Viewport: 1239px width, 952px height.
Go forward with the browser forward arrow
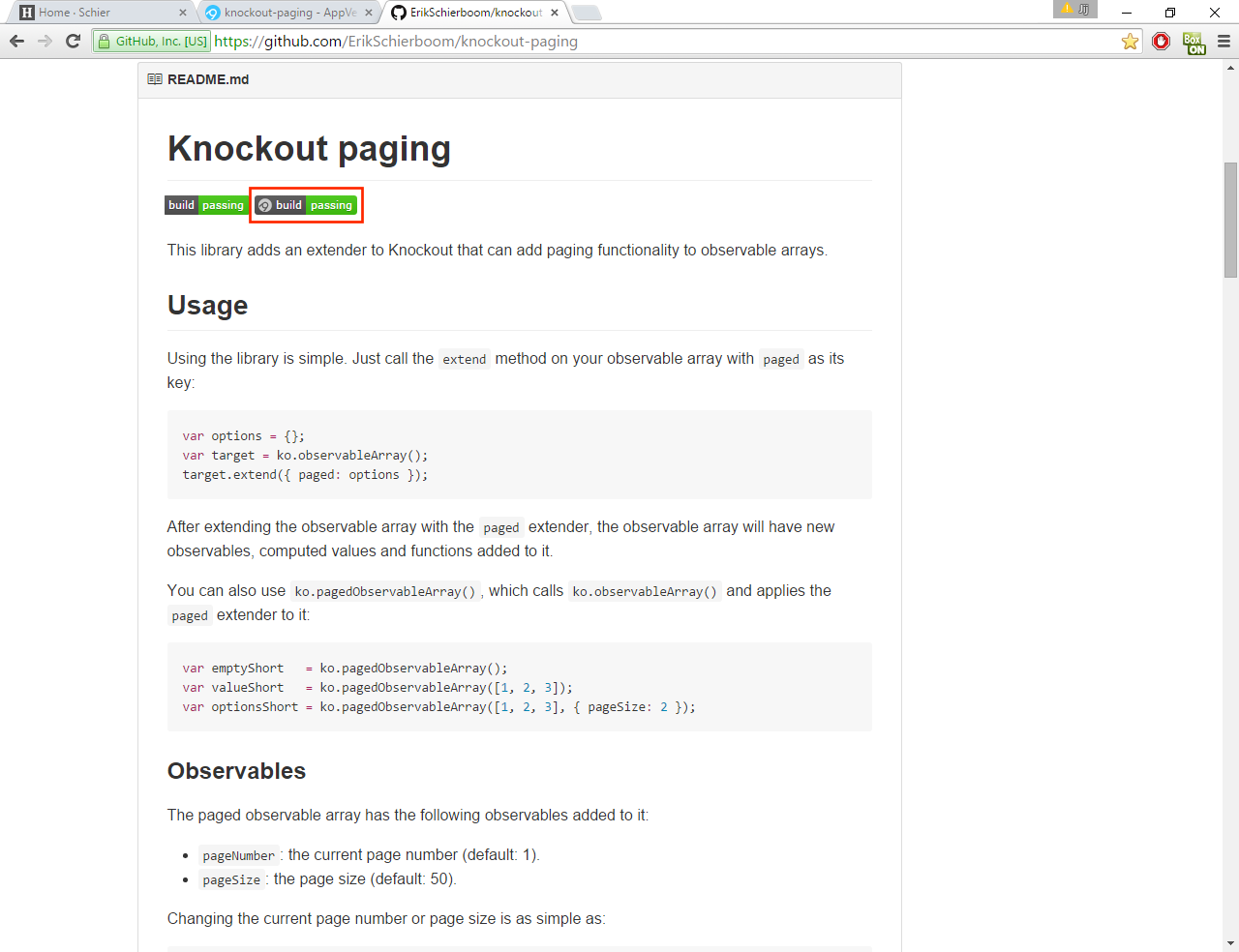pyautogui.click(x=45, y=41)
